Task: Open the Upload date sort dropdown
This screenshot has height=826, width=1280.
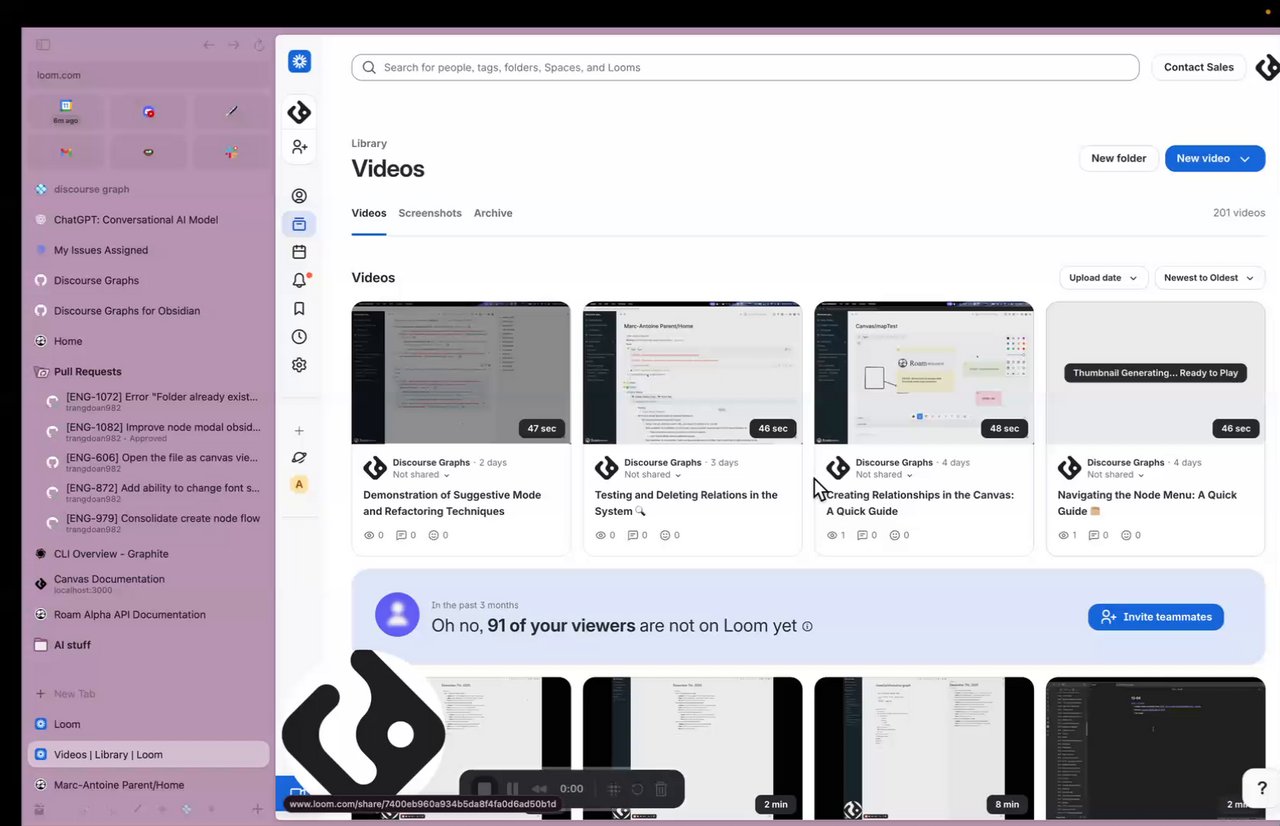Action: (1103, 278)
